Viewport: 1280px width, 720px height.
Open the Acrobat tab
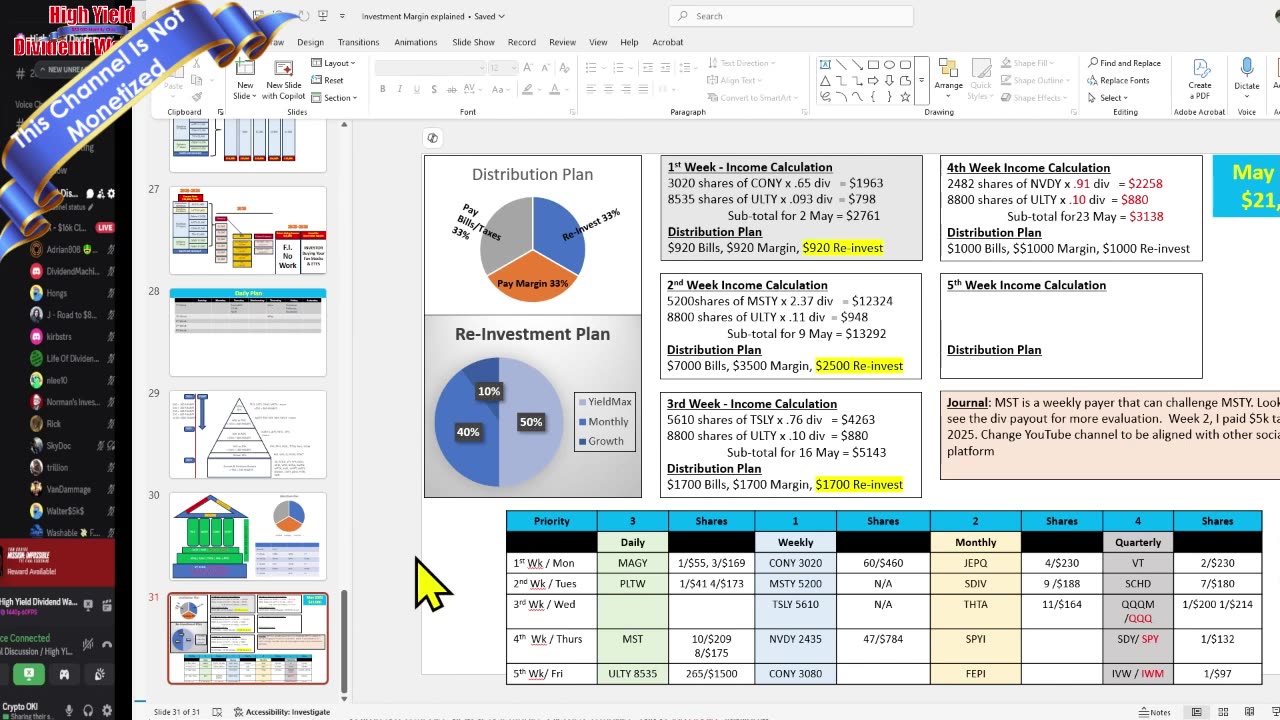[x=668, y=42]
